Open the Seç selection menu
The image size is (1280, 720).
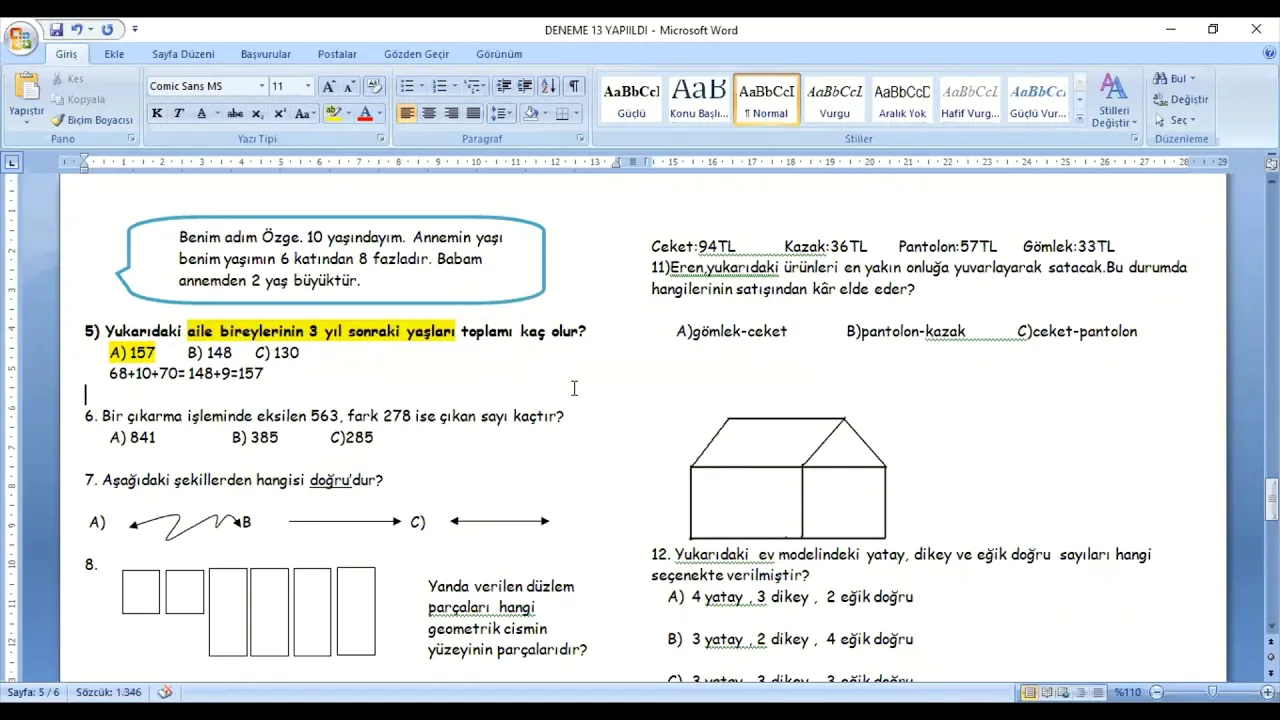point(1175,120)
